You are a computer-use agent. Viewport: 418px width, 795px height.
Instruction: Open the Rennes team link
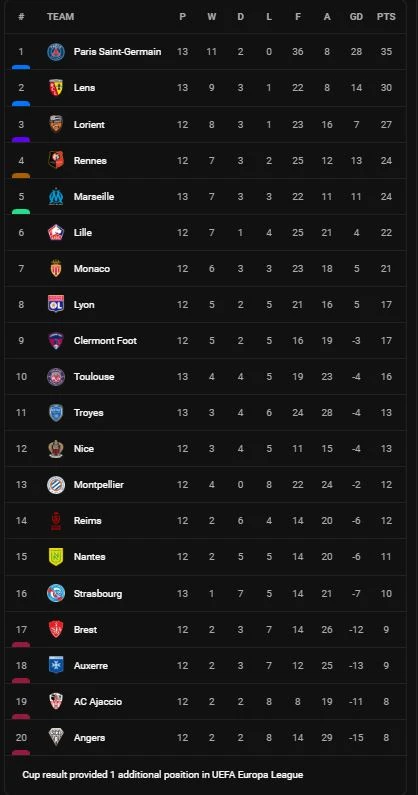click(90, 160)
